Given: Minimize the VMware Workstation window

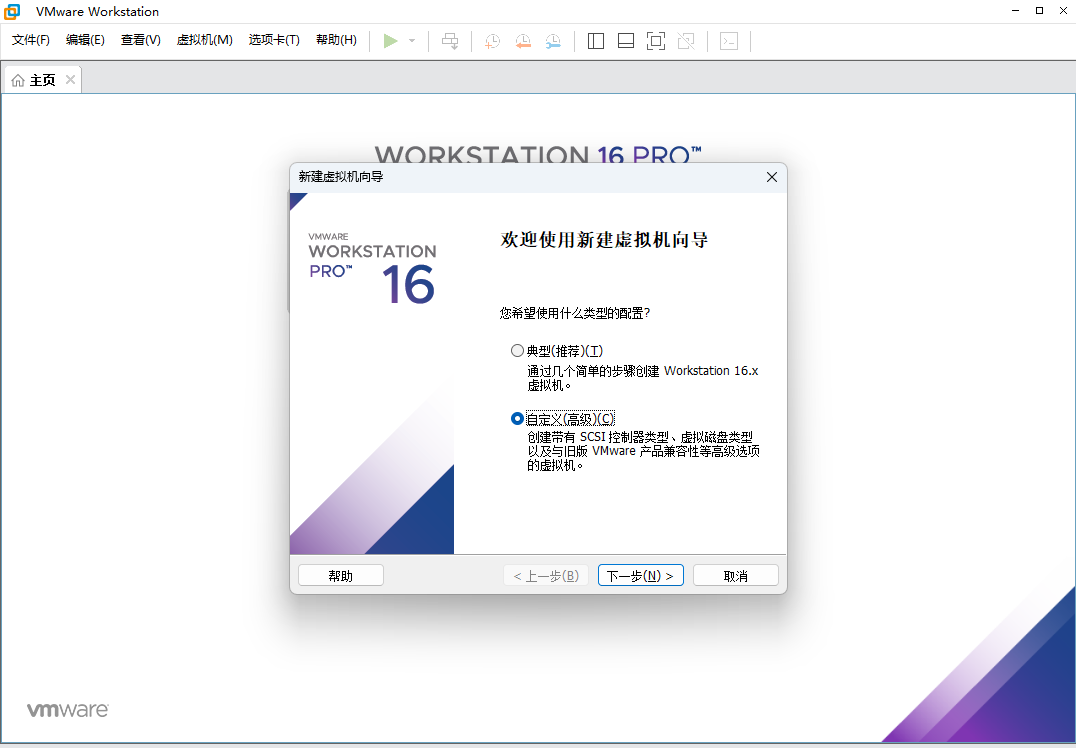Looking at the screenshot, I should point(1016,11).
